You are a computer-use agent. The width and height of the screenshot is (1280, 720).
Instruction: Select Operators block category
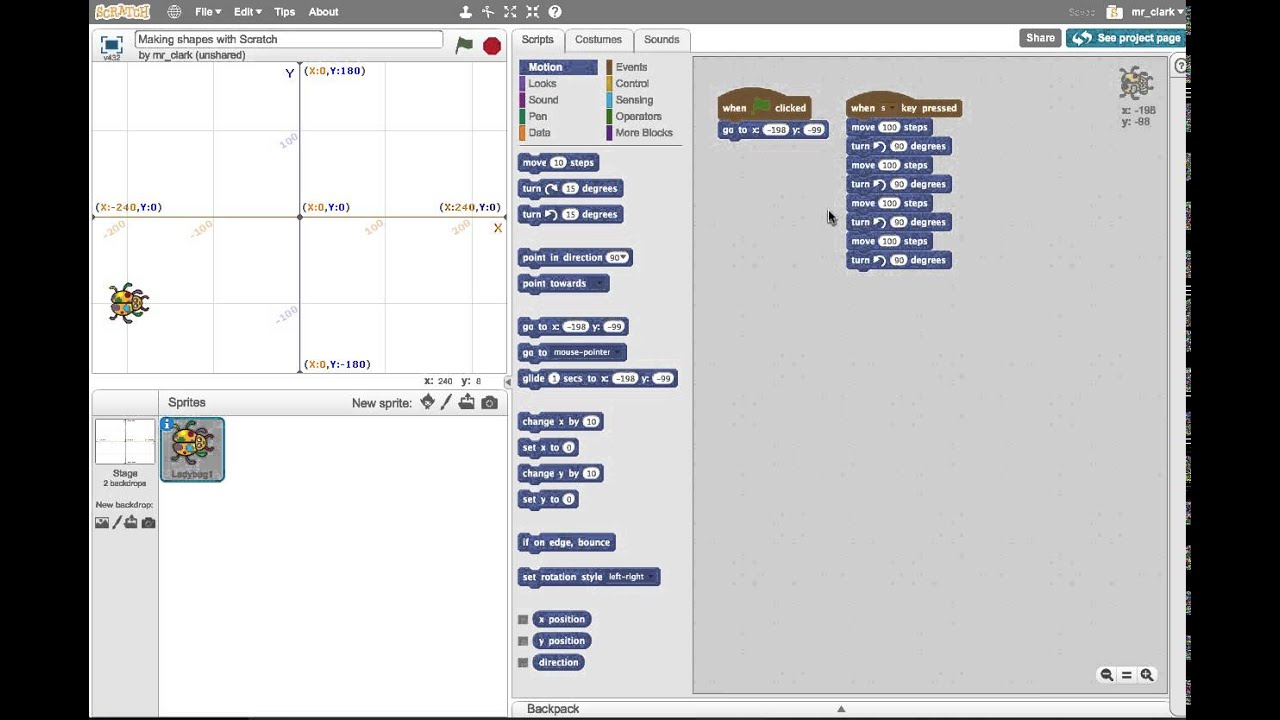point(638,116)
